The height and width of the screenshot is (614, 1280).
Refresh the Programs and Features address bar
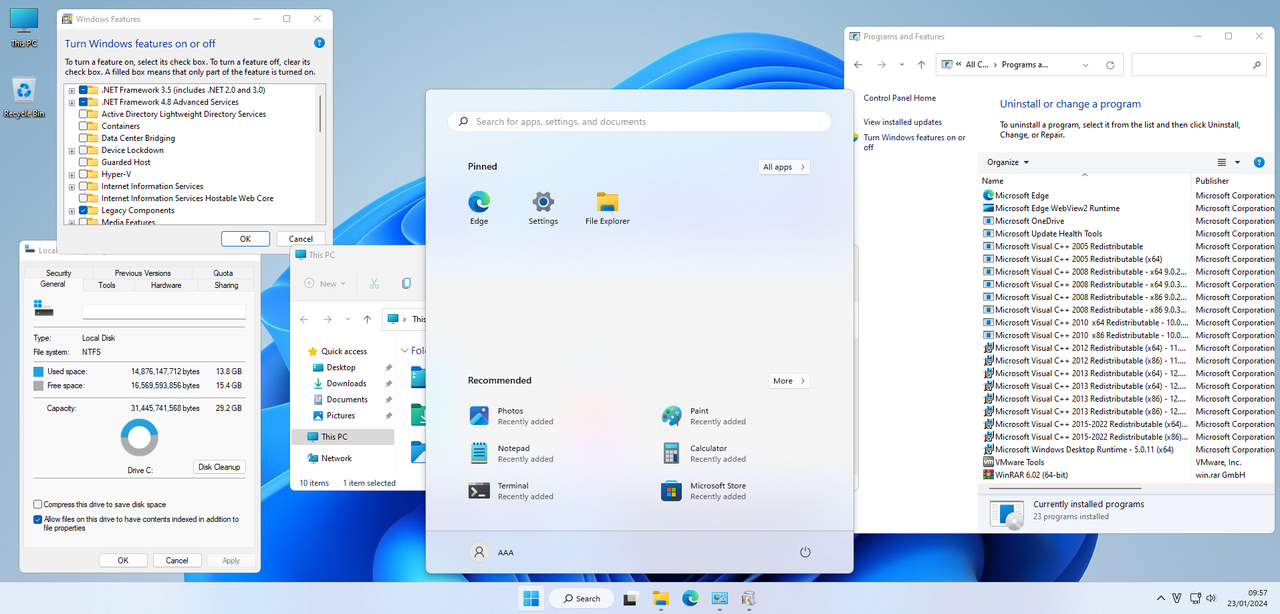(x=1110, y=64)
